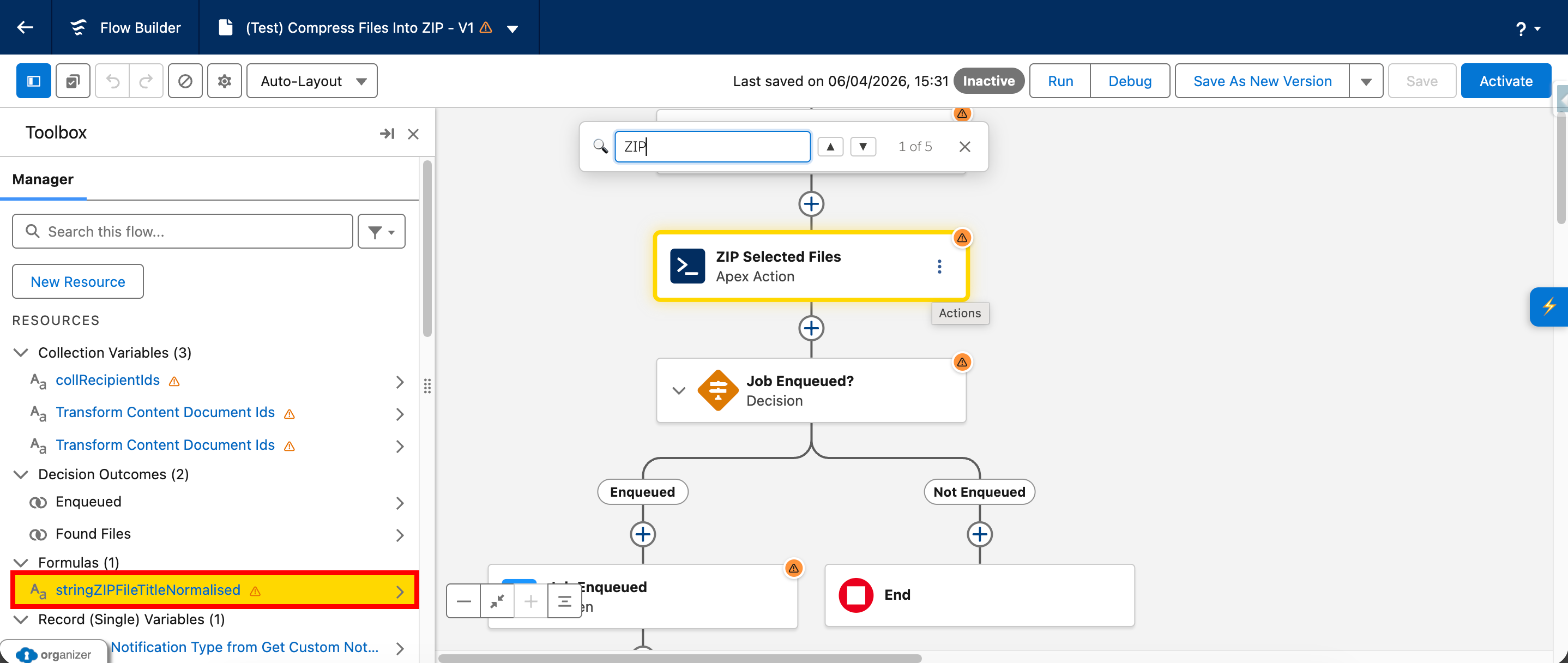Zoom in on the flow canvas
The image size is (1568, 663).
pyautogui.click(x=531, y=601)
